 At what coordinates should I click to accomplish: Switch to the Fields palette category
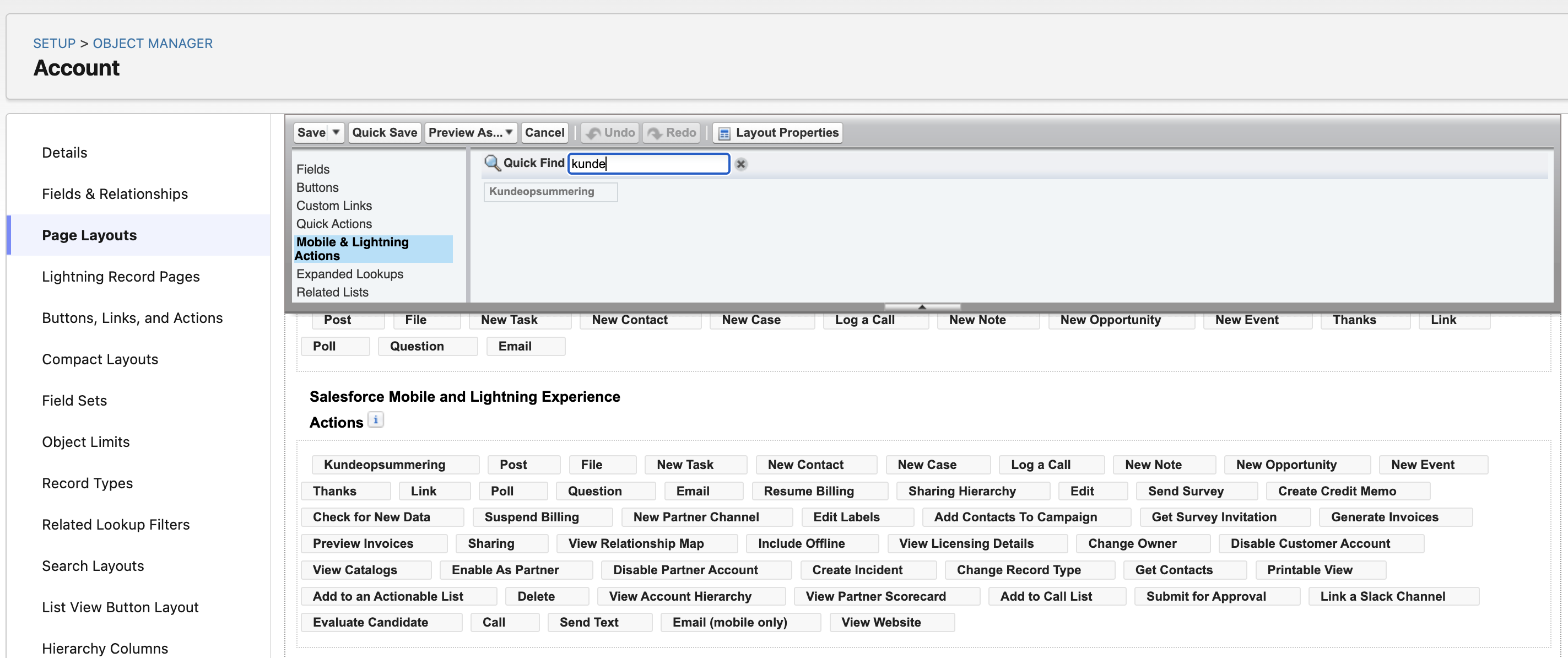(x=313, y=169)
